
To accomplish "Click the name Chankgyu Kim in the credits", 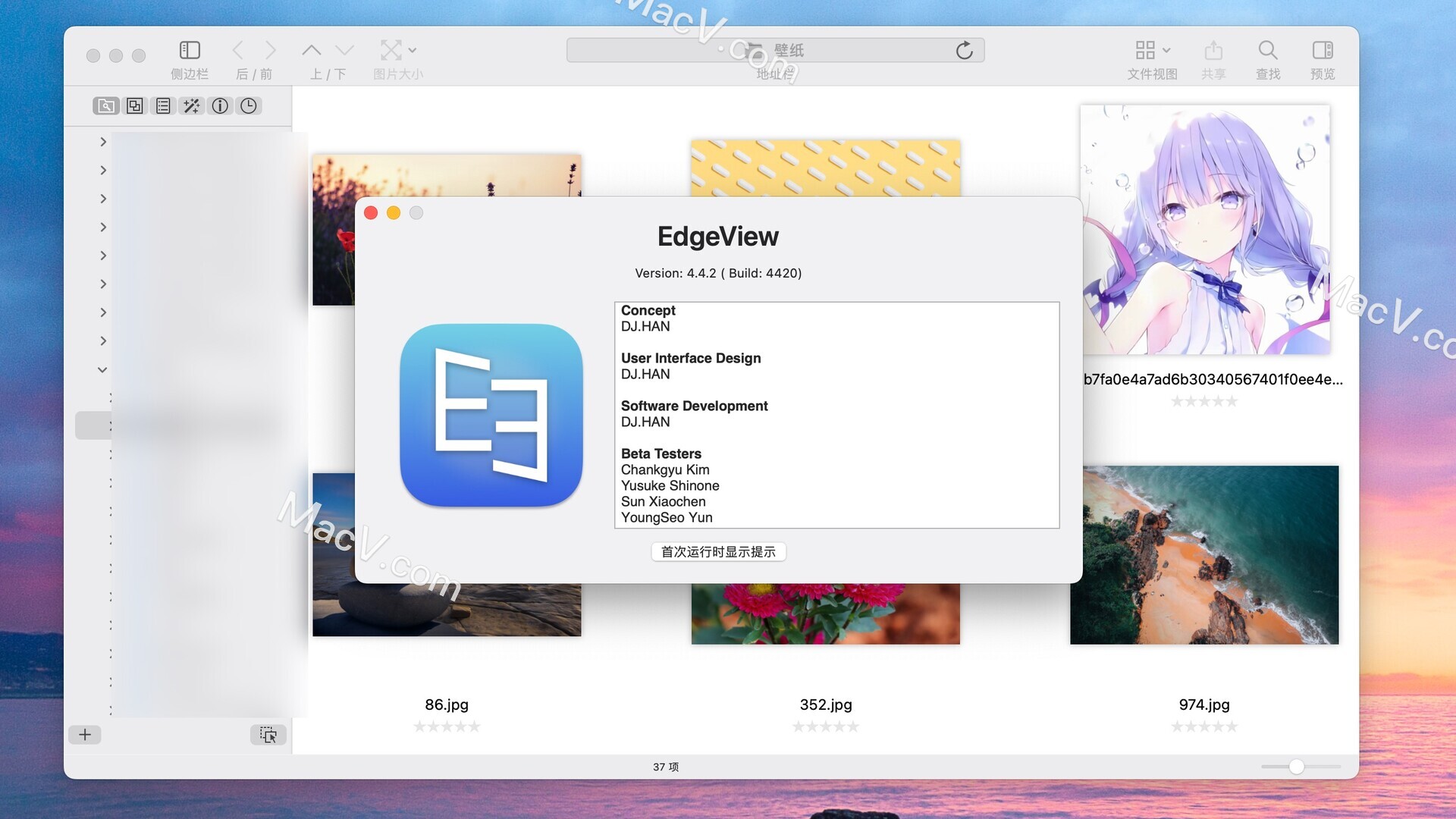I will 665,469.
